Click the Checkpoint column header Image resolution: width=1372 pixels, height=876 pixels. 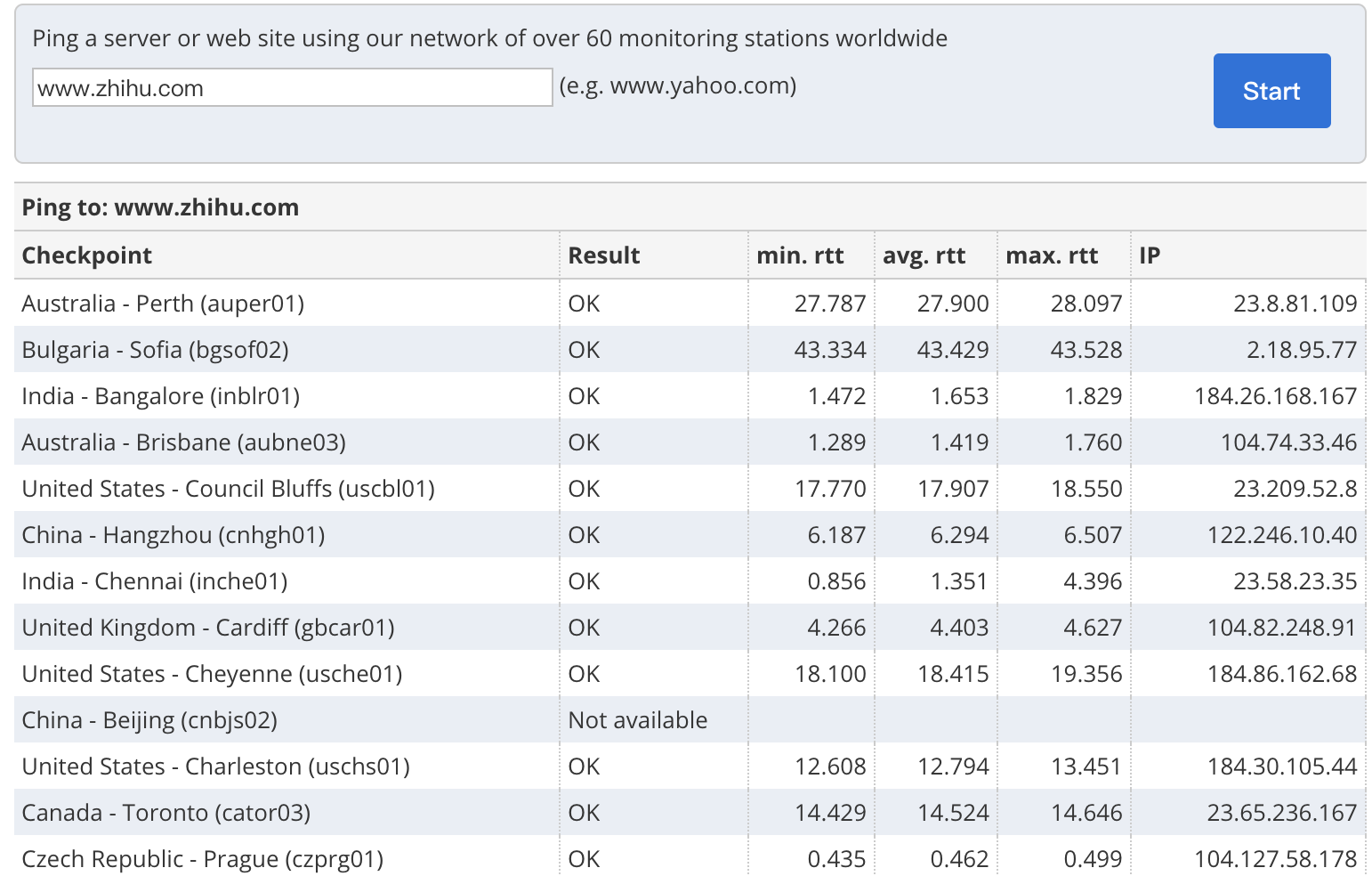[87, 255]
